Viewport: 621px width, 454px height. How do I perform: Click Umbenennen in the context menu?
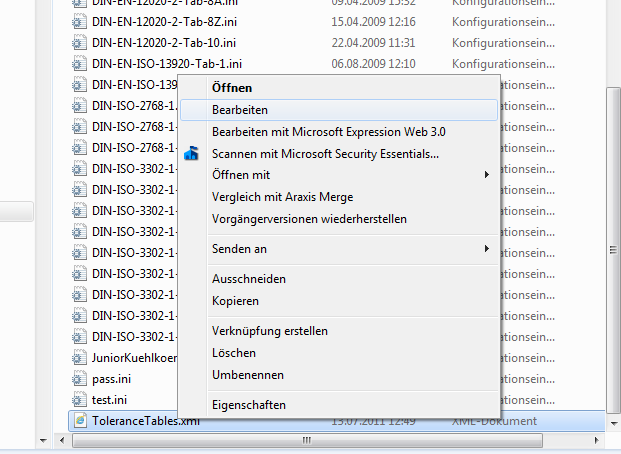(x=339, y=375)
